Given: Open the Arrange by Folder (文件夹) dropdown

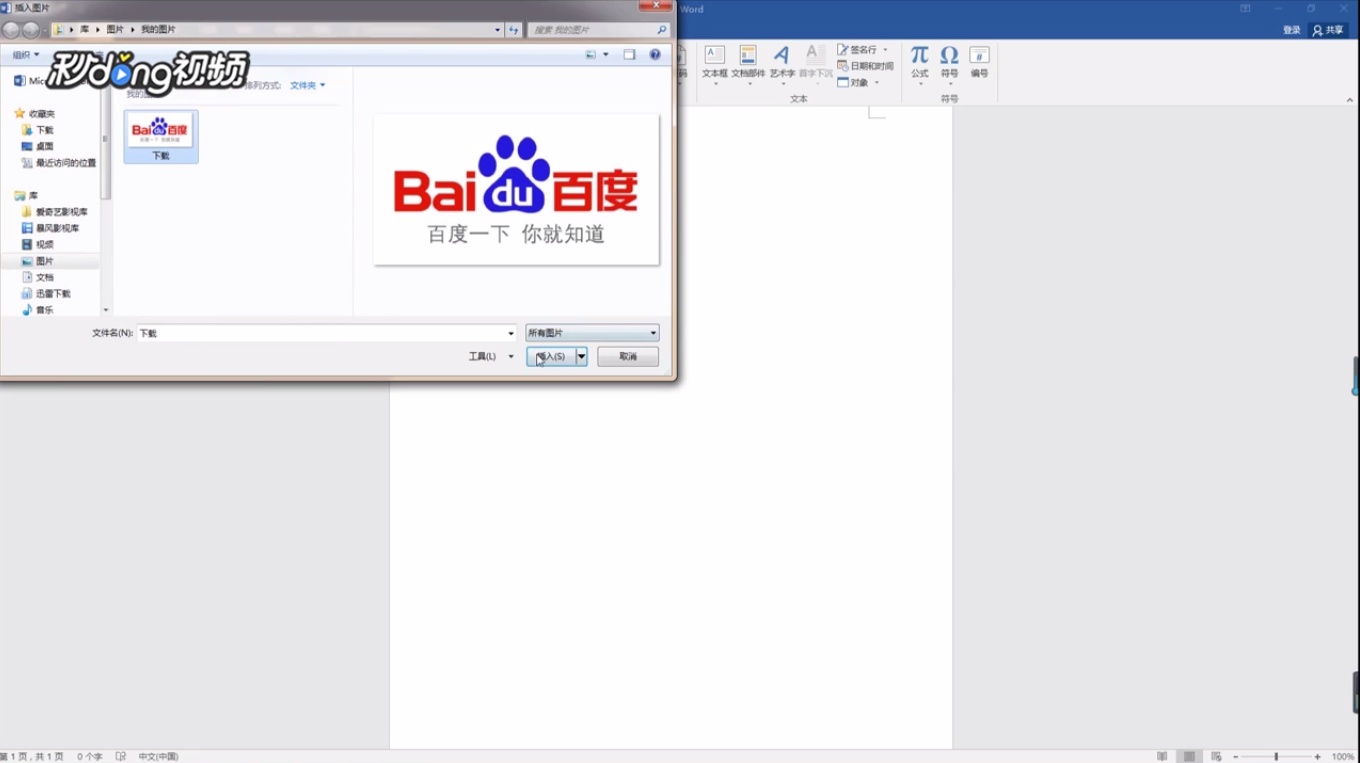Looking at the screenshot, I should (x=307, y=85).
